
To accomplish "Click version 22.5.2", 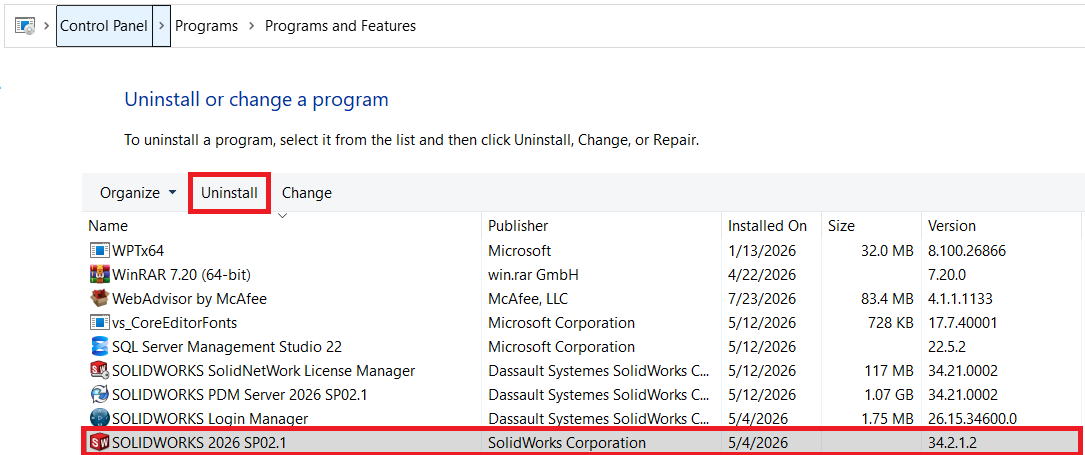I will click(949, 346).
